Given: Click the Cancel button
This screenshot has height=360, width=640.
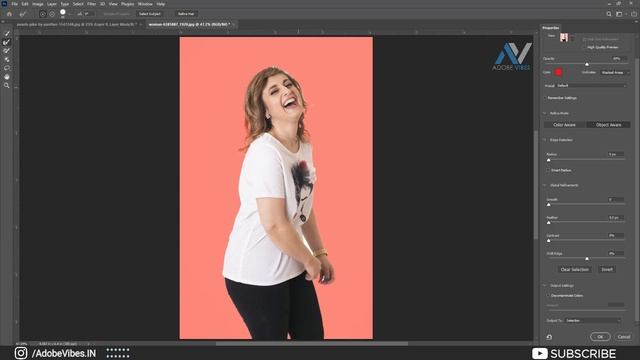Looking at the screenshot, I should [624, 337].
